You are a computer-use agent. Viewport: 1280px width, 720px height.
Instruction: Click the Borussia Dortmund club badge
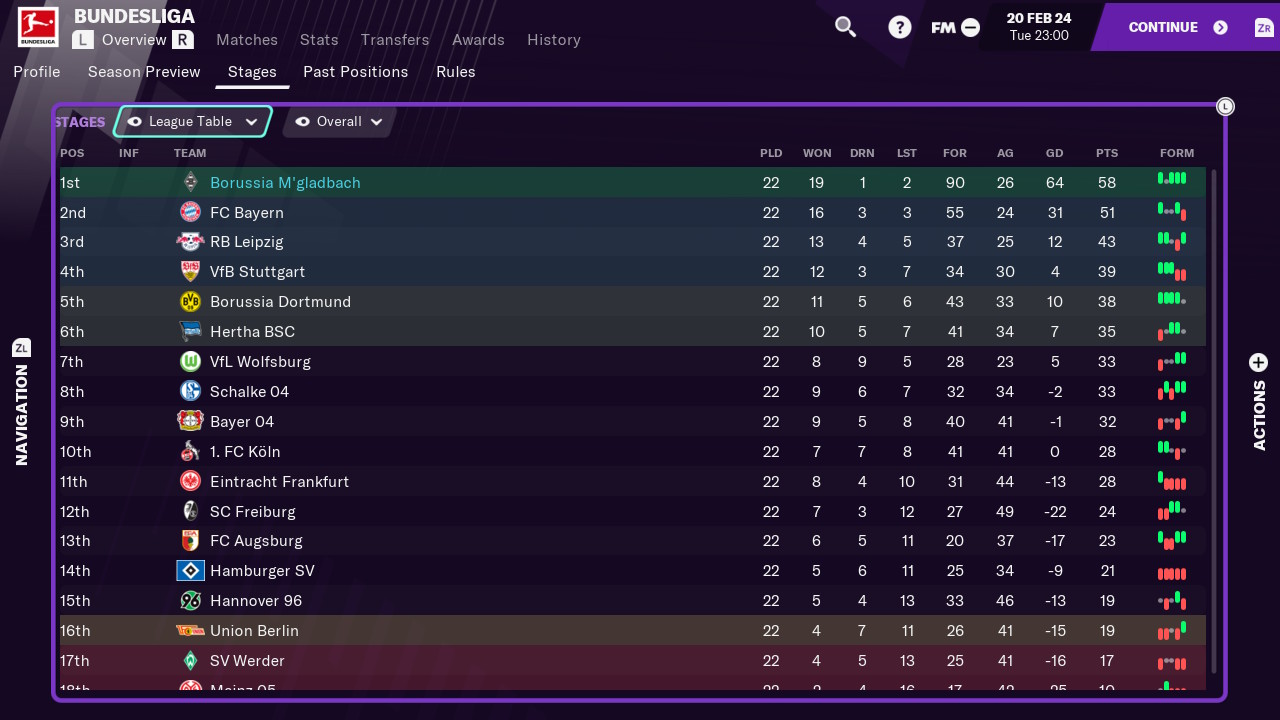point(190,302)
